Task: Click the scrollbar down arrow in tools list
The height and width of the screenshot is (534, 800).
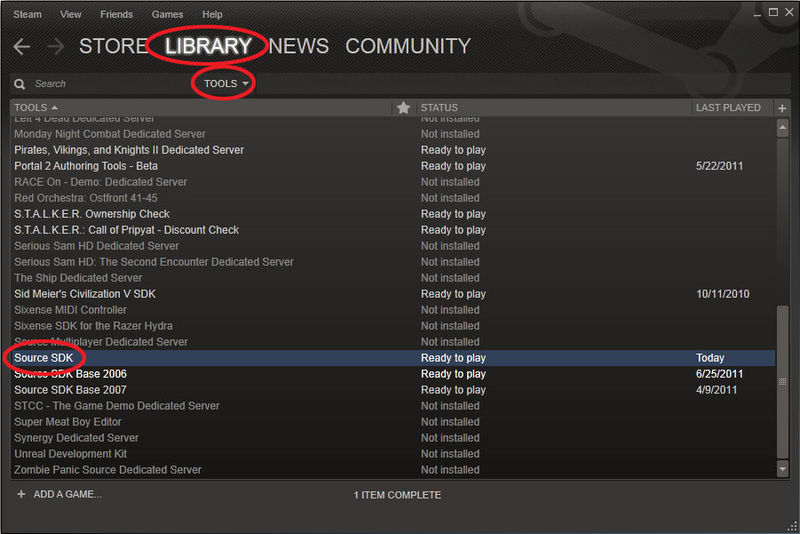Action: (782, 468)
